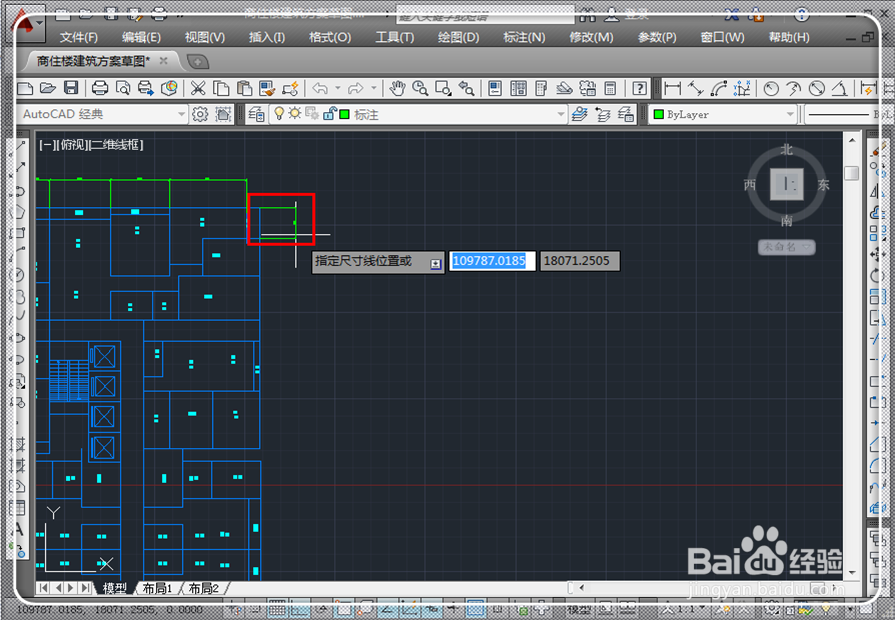This screenshot has width=895, height=620.
Task: Toggle layer freeze sun icon for 标注
Action: point(295,114)
